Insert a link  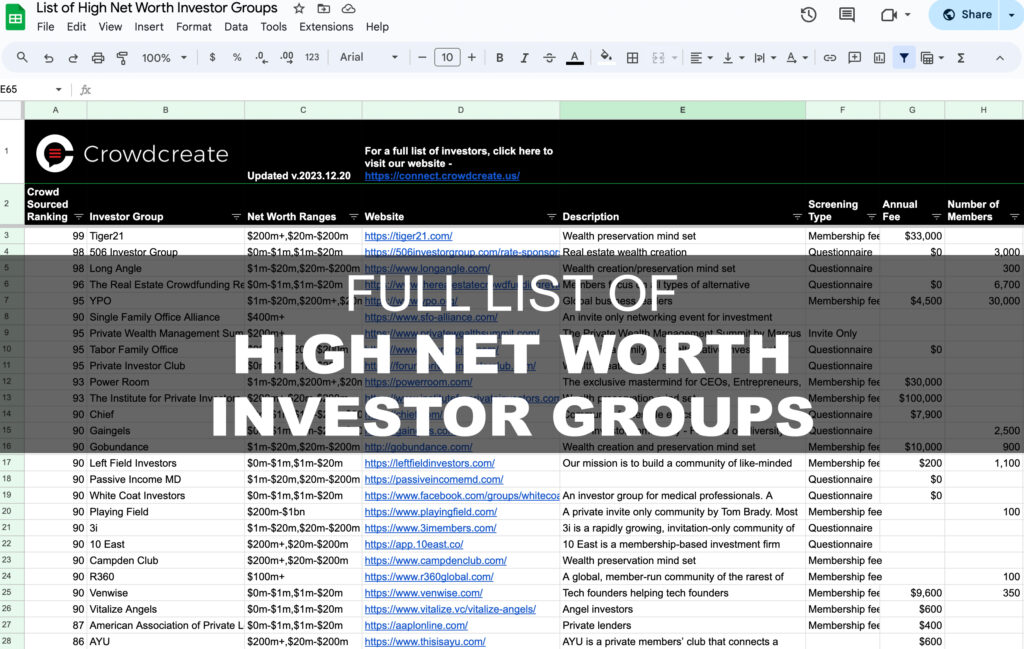pyautogui.click(x=829, y=58)
